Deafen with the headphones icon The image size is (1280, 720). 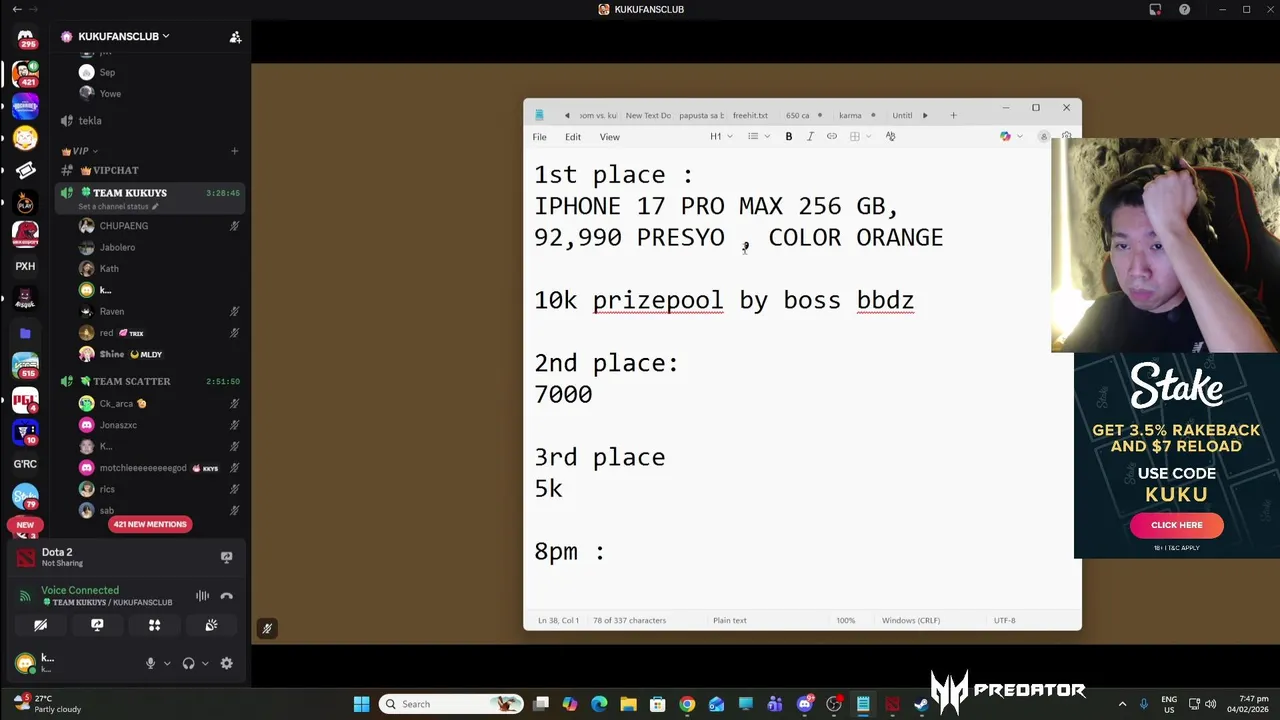[188, 663]
